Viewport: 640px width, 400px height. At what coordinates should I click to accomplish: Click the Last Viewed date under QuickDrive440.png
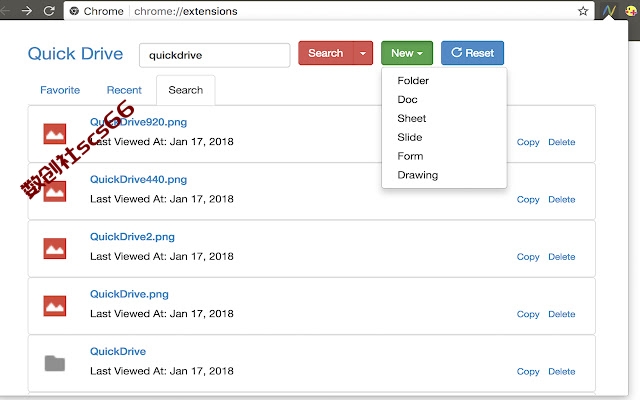click(162, 199)
